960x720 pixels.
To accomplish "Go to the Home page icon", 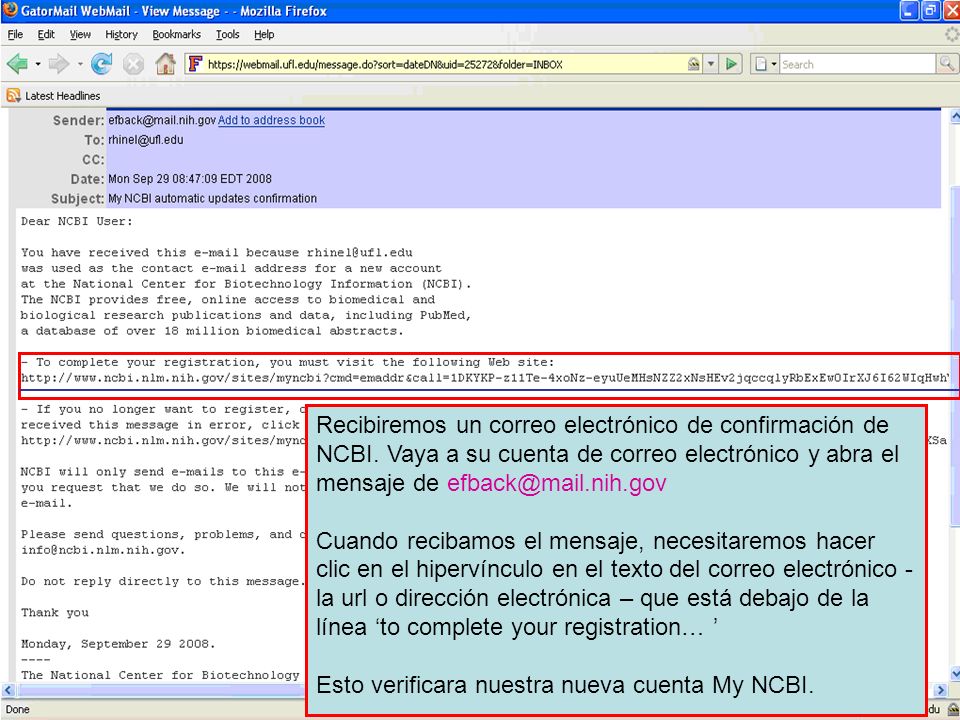I will pyautogui.click(x=165, y=64).
